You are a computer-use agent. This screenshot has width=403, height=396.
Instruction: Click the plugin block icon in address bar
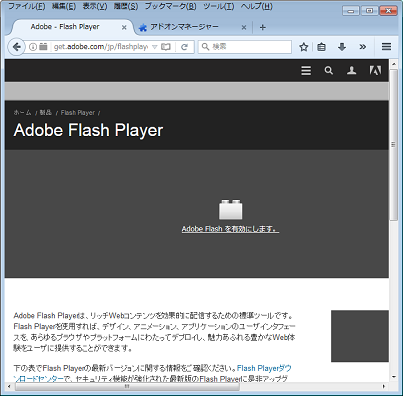point(43,47)
